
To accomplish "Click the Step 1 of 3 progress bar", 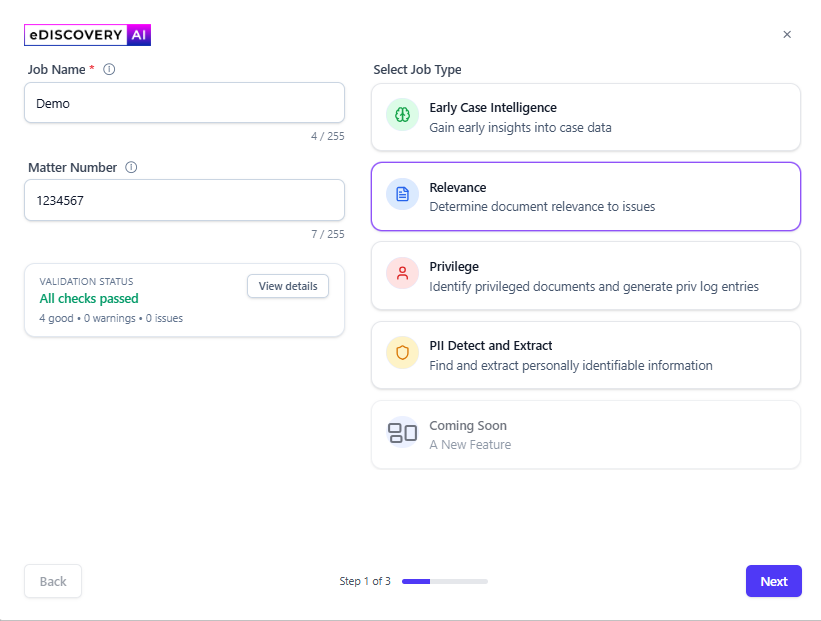I will pos(444,581).
